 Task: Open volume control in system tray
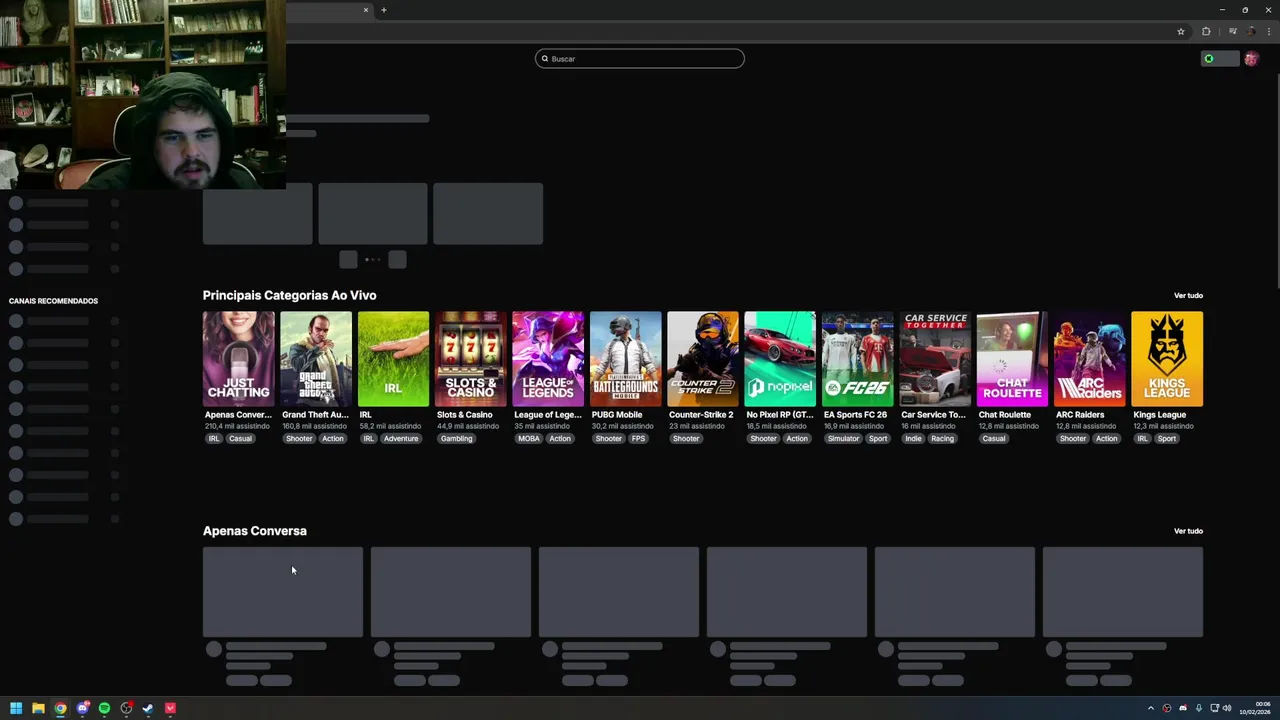click(x=1227, y=709)
